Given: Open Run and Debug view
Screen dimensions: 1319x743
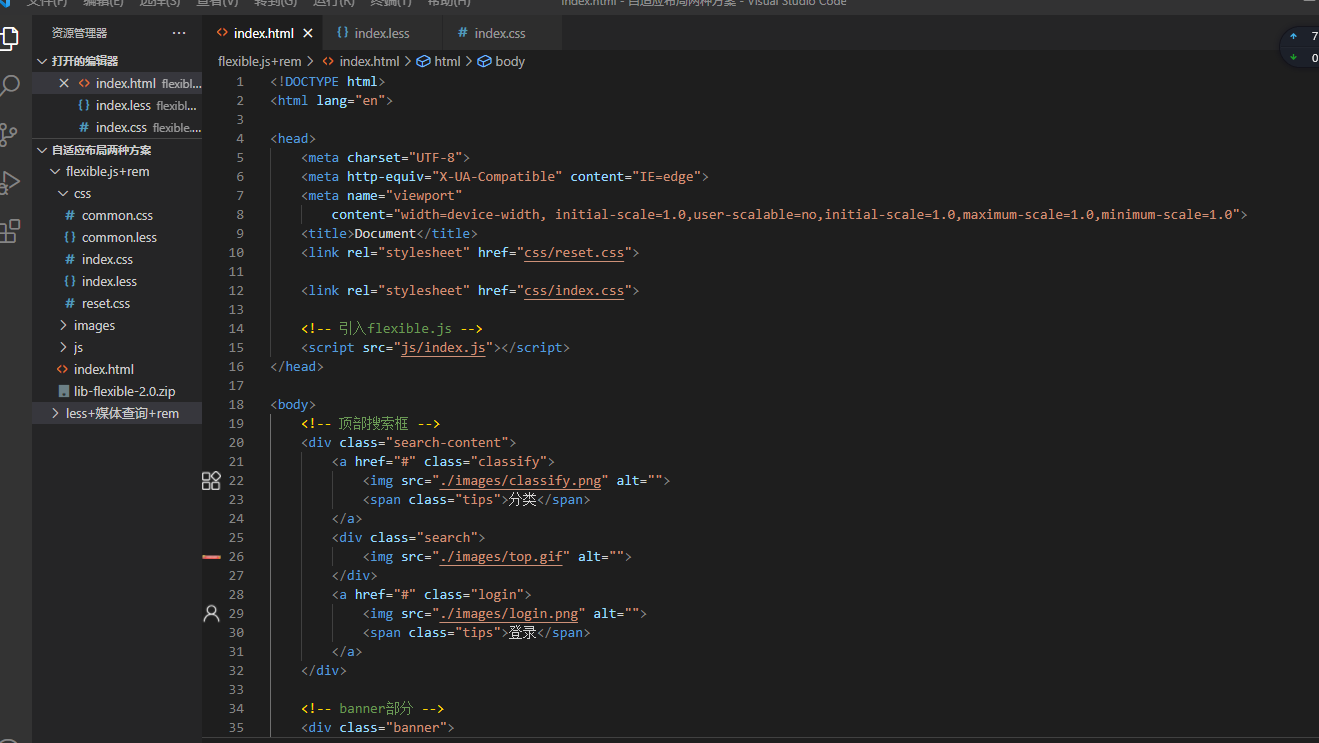Looking at the screenshot, I should [9, 183].
